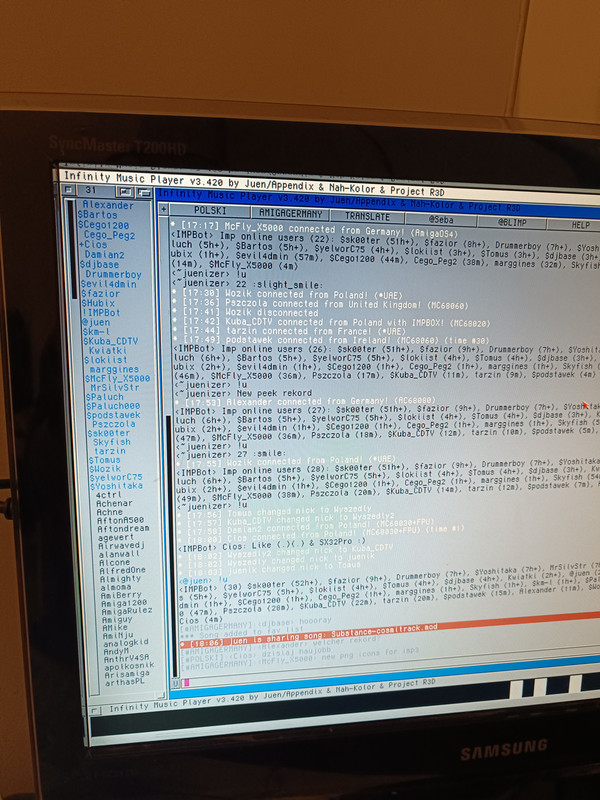
Task: Select offline user Airwavedj in list
Action: tap(121, 545)
